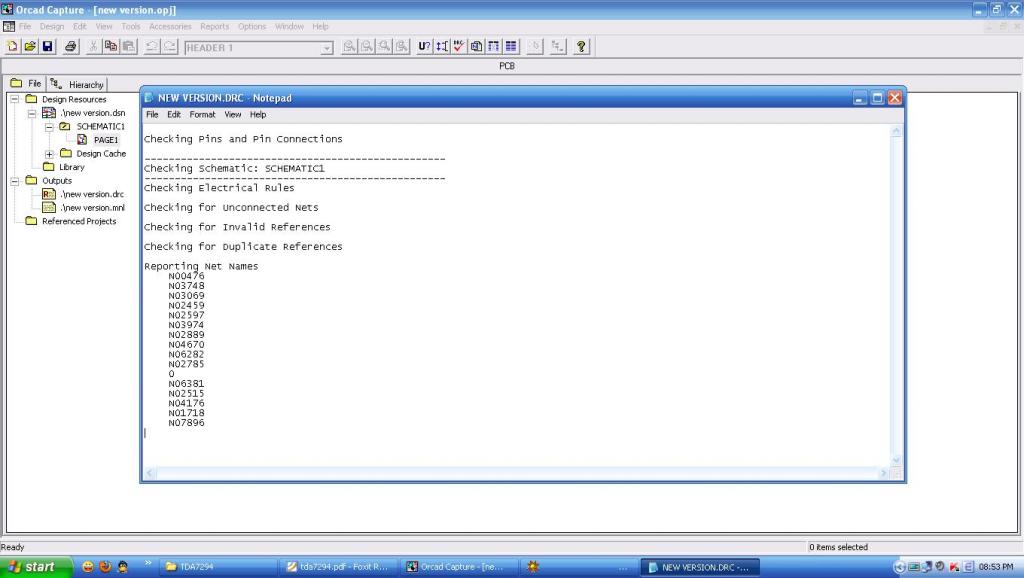The height and width of the screenshot is (578, 1024).
Task: Open Help Topics question mark icon
Action: (581, 46)
